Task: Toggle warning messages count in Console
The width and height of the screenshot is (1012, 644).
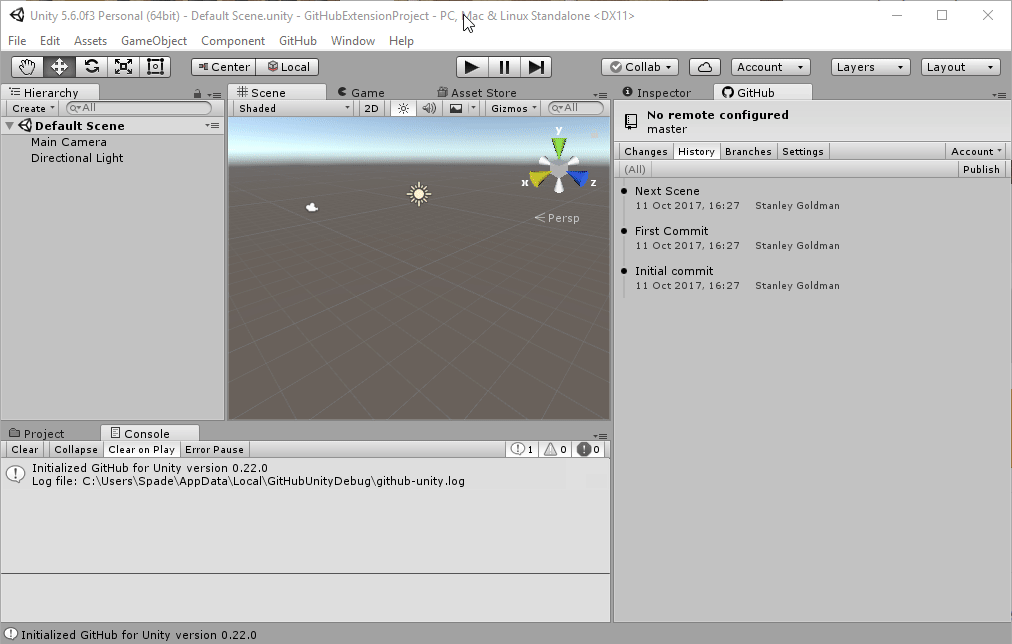Action: tap(555, 449)
